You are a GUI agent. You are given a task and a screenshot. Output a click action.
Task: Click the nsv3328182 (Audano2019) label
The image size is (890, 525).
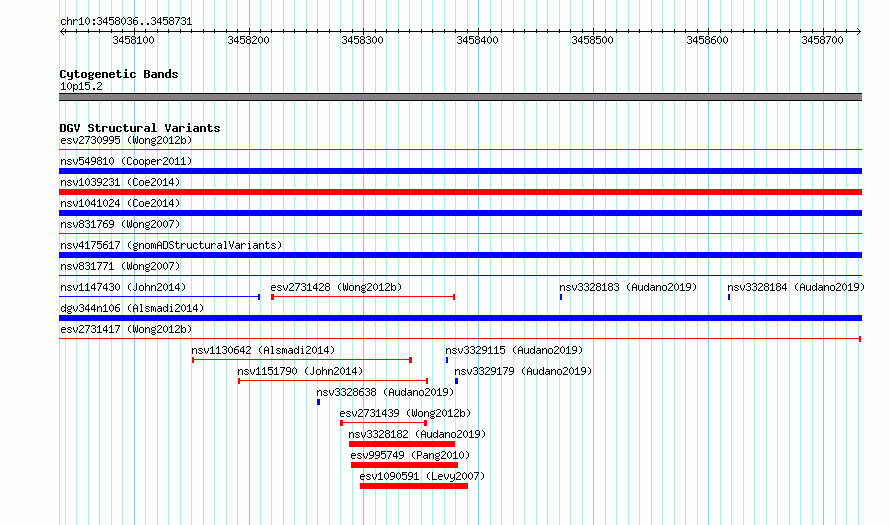click(417, 434)
